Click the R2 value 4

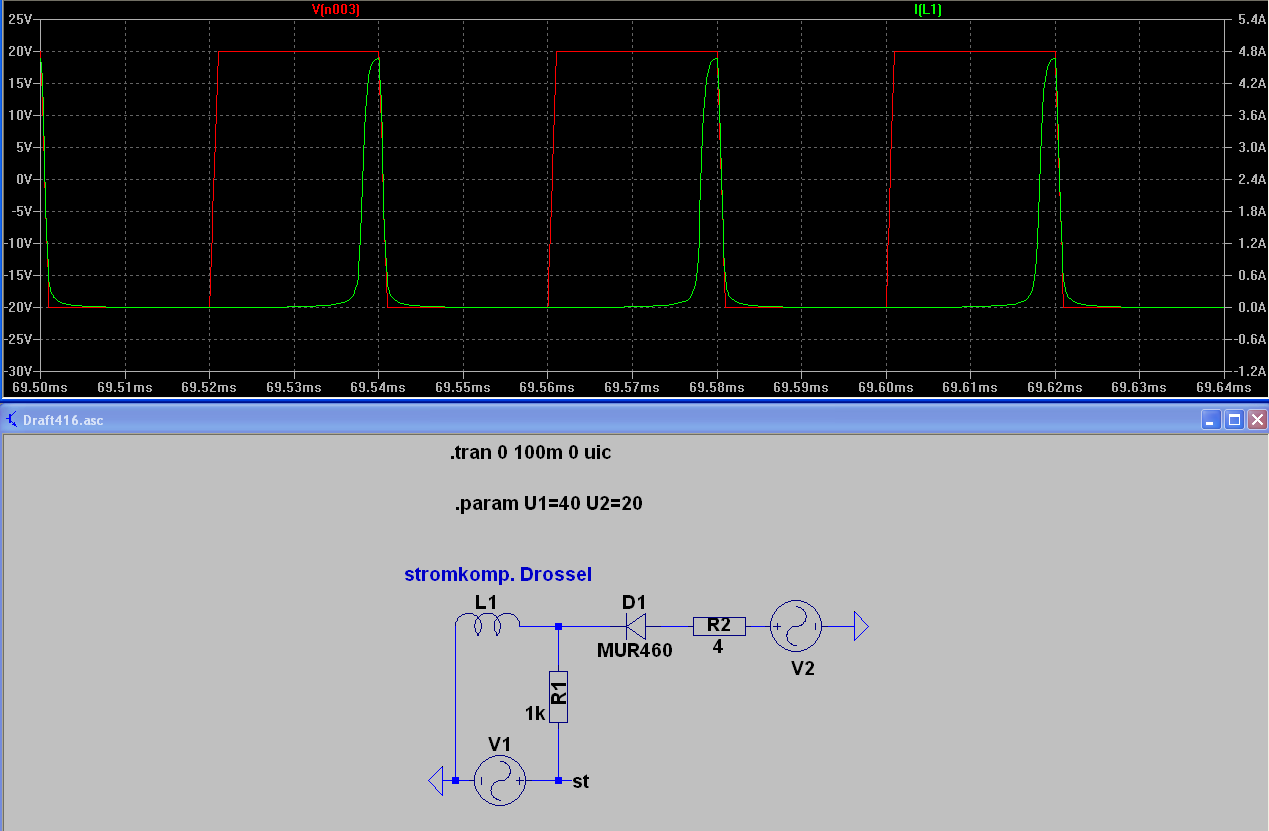(x=718, y=647)
